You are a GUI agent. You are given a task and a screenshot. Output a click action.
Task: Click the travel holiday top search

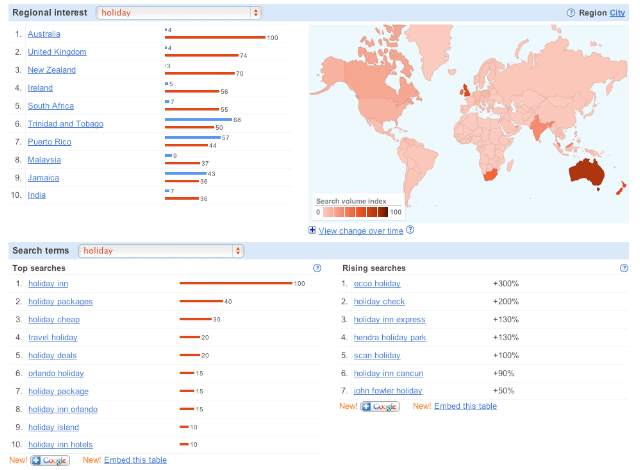pos(53,337)
